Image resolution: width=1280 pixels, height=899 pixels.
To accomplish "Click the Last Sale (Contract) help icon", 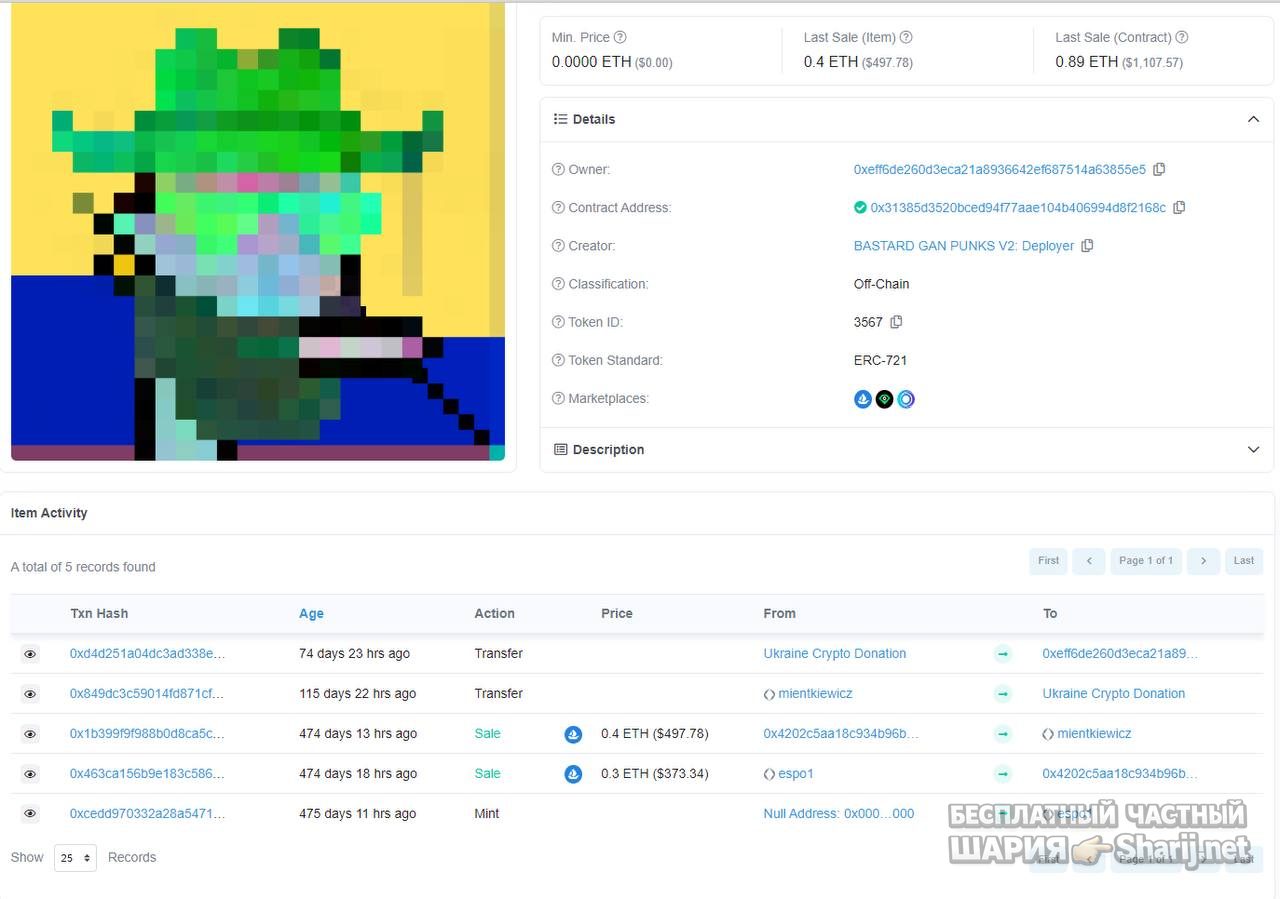I will pyautogui.click(x=1182, y=37).
